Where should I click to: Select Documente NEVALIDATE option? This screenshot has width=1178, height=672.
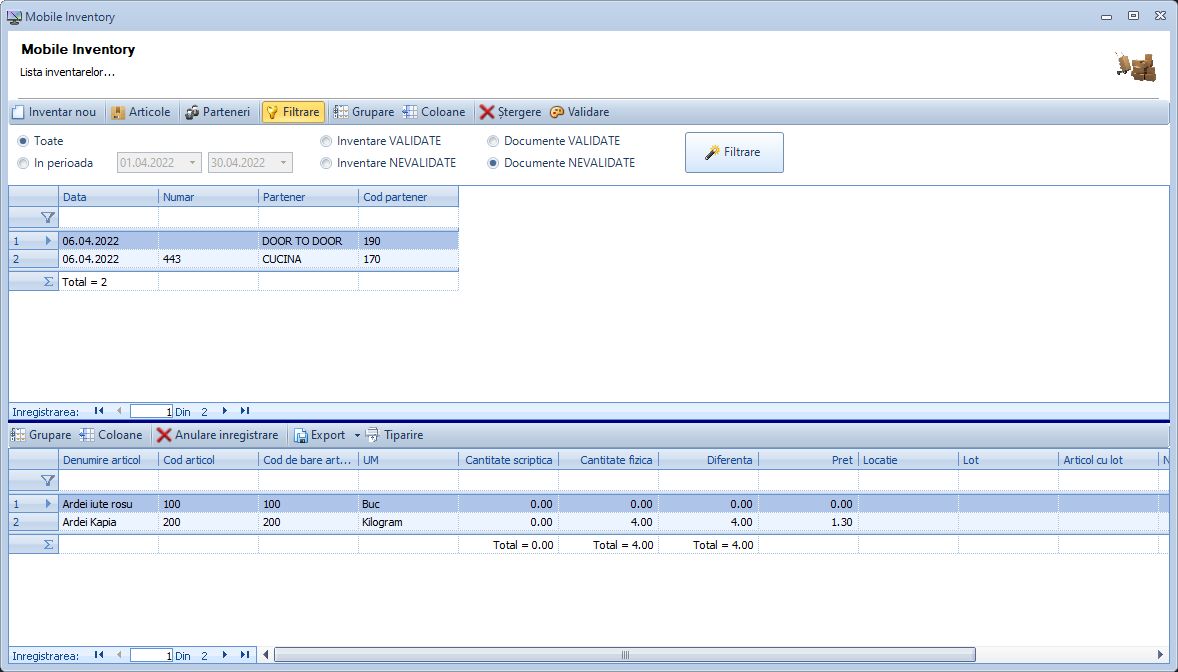(491, 162)
